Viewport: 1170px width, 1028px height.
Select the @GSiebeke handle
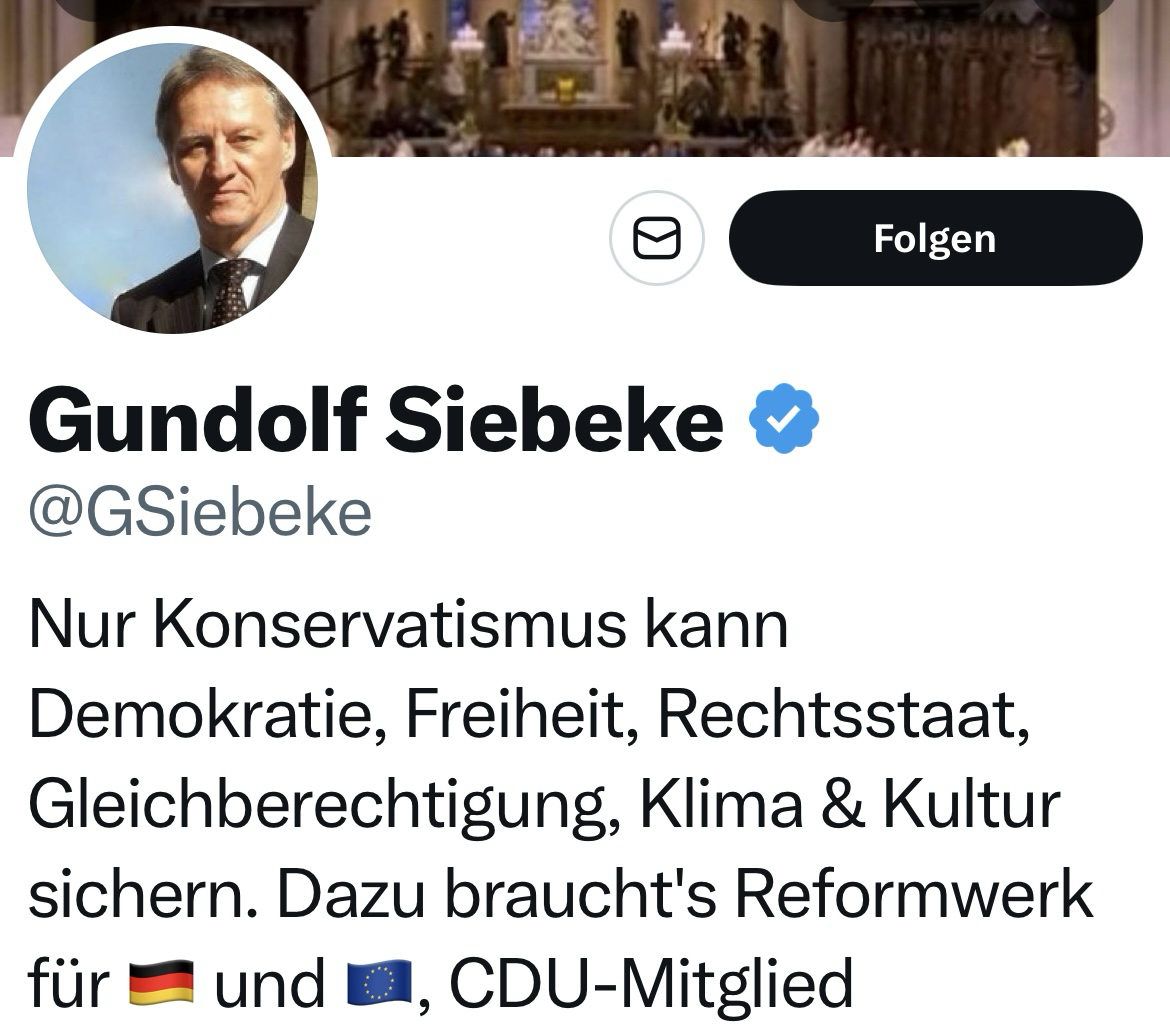200,513
